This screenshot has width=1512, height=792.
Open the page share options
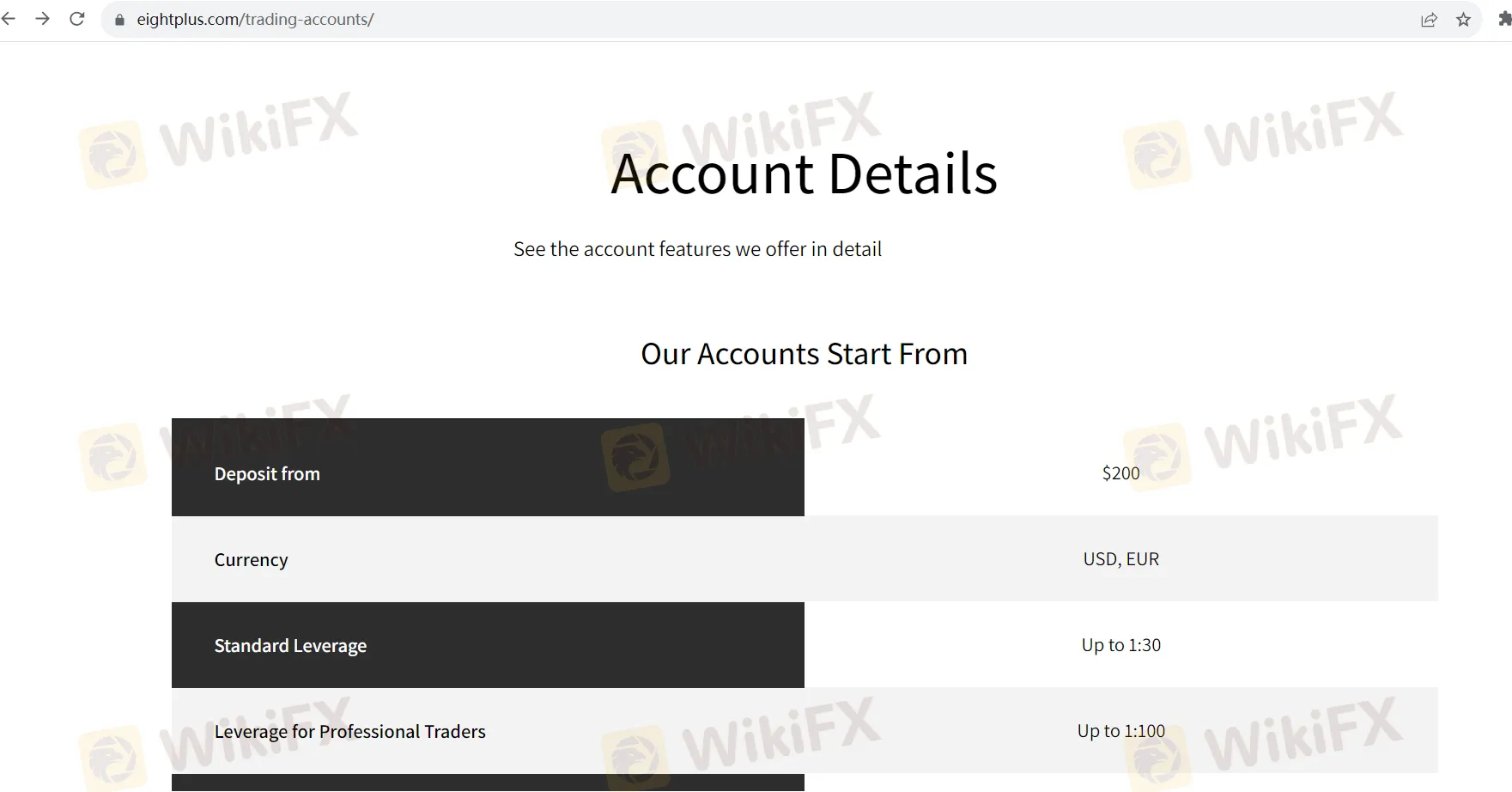pos(1429,18)
